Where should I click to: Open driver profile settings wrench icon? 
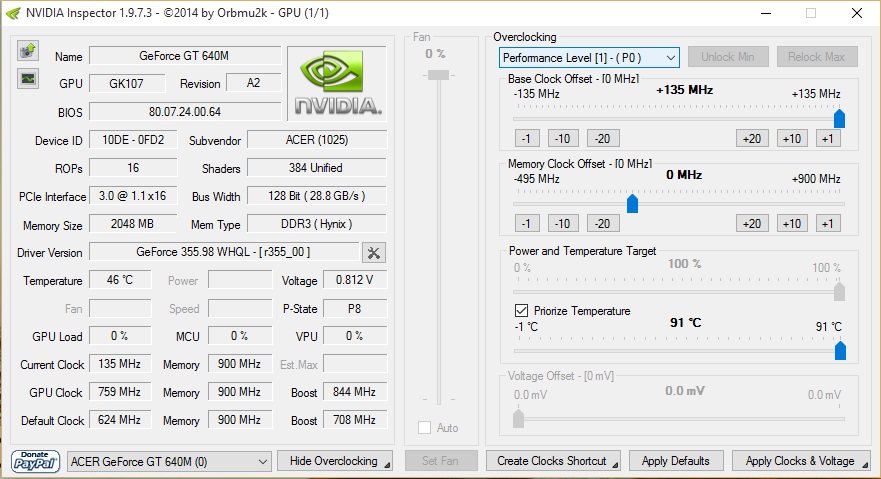click(374, 253)
